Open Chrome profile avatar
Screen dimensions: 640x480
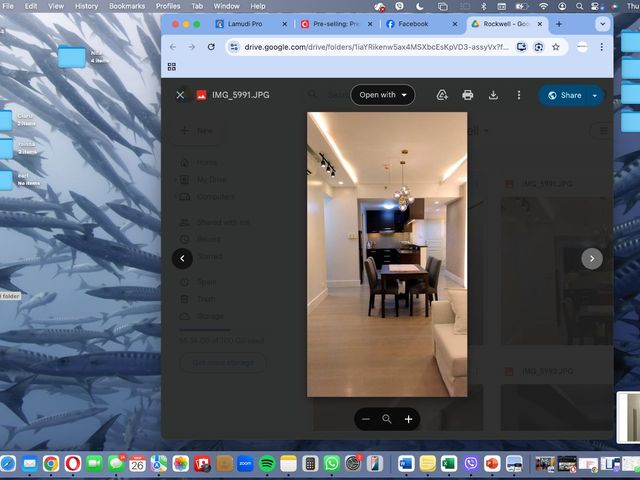coord(582,47)
